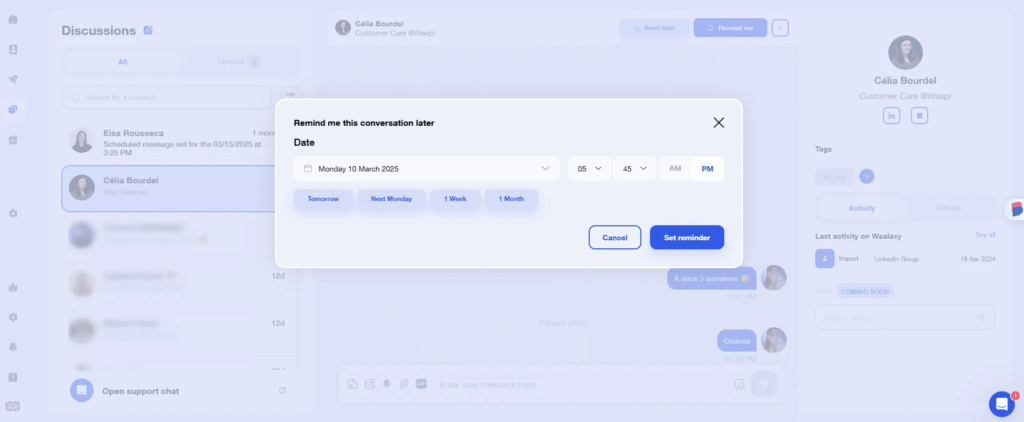Pick the Next Monday shortcut
Viewport: 1024px width, 422px height.
click(391, 199)
